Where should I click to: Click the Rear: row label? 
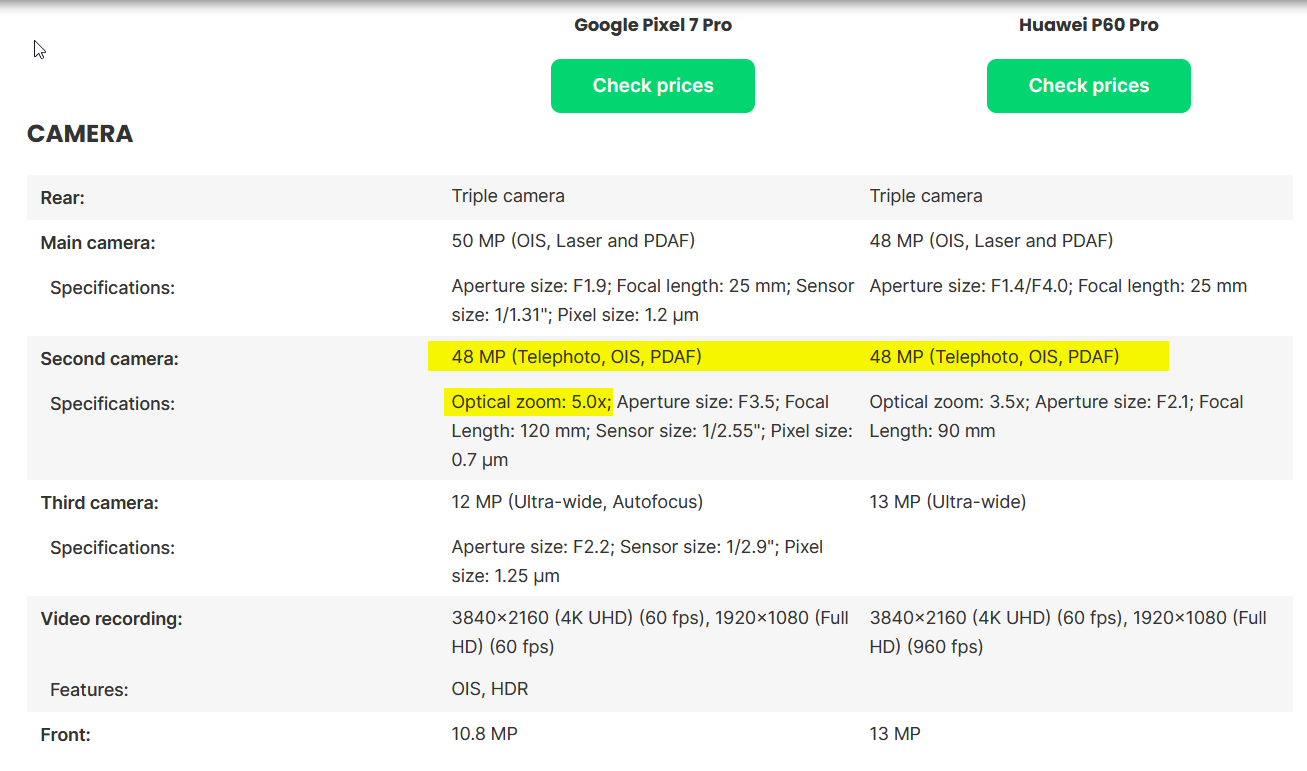62,198
